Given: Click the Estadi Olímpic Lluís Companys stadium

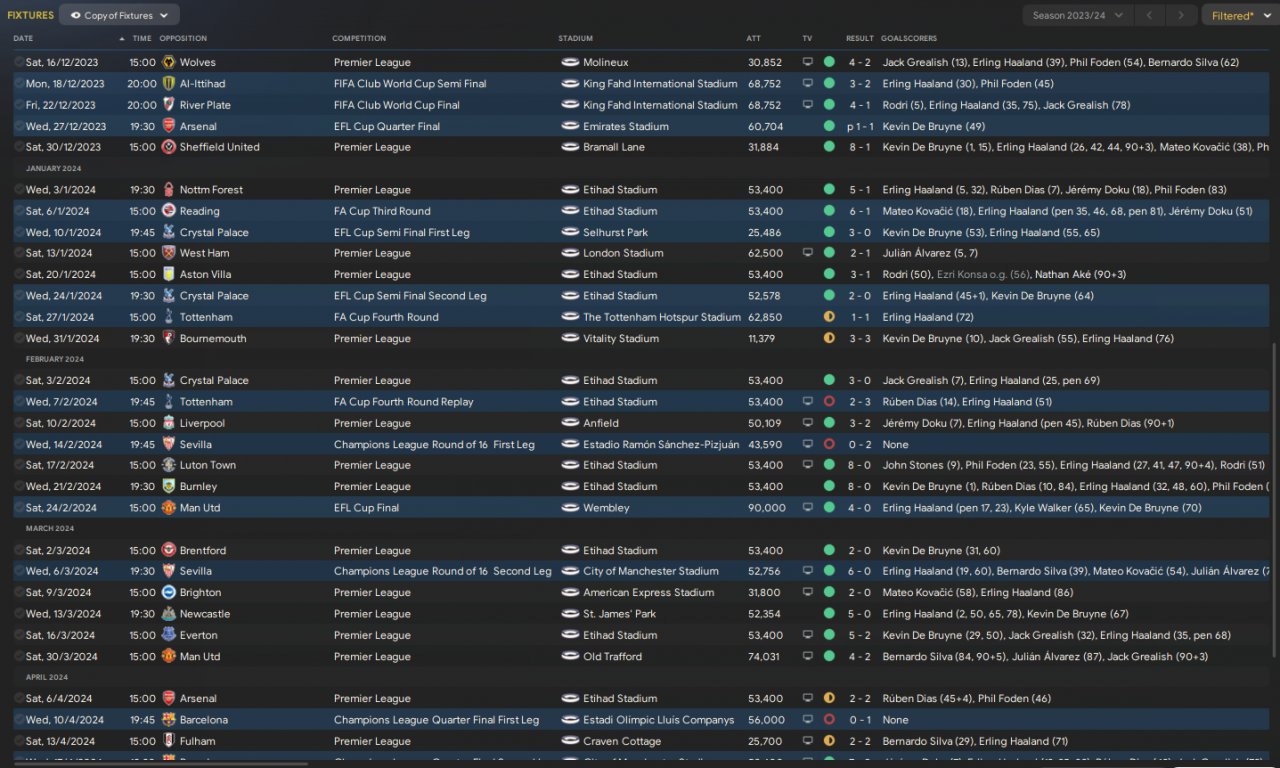Looking at the screenshot, I should tap(658, 720).
